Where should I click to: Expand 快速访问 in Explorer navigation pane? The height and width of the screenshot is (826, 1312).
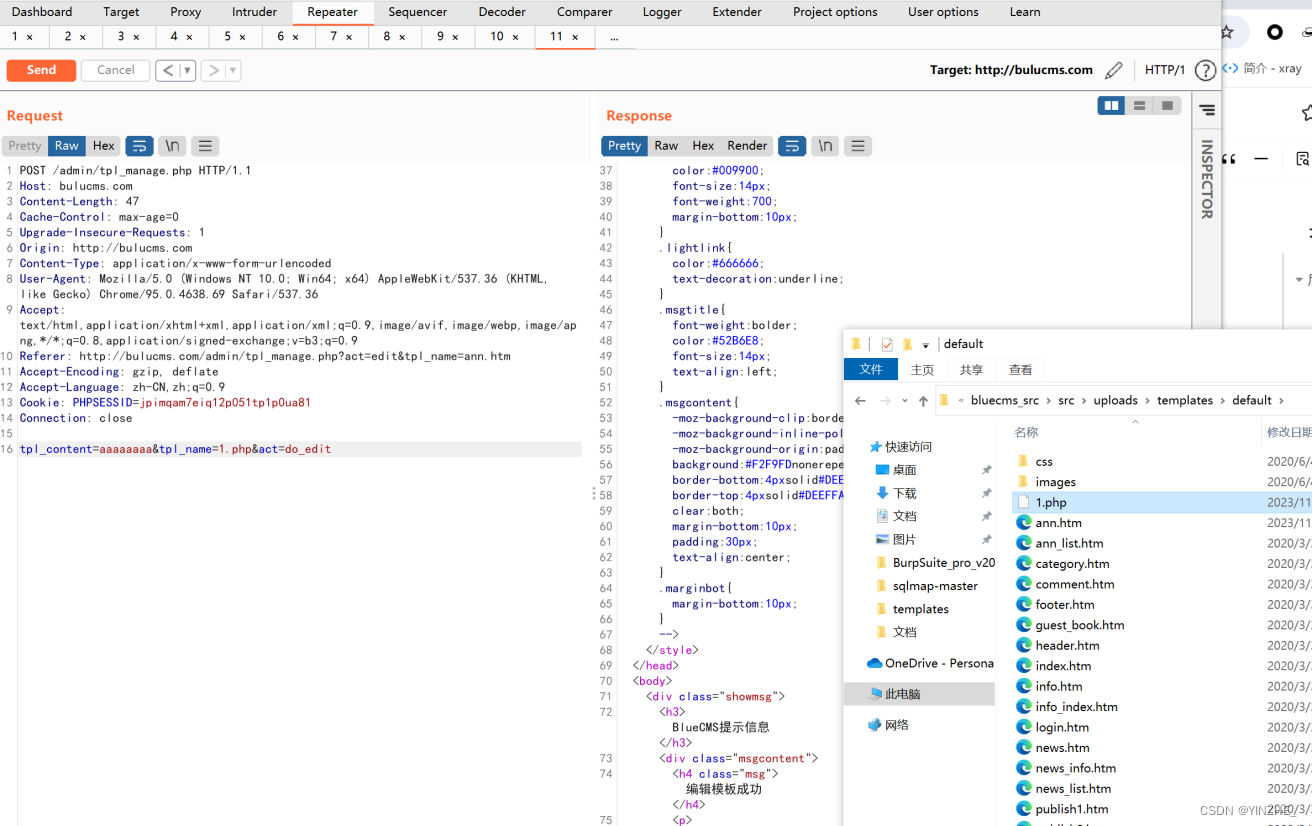[901, 447]
